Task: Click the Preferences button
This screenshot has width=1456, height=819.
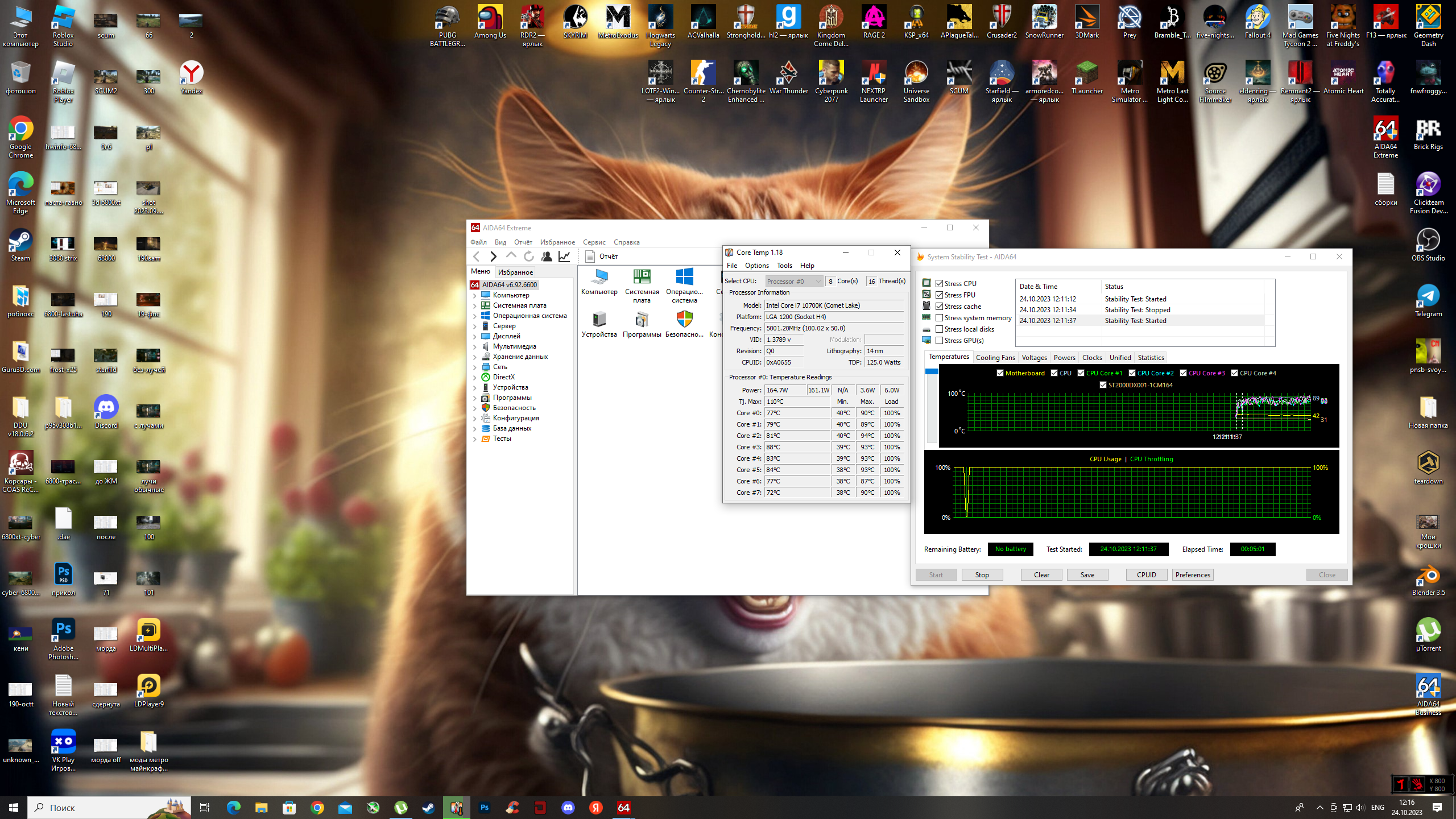Action: click(x=1193, y=575)
